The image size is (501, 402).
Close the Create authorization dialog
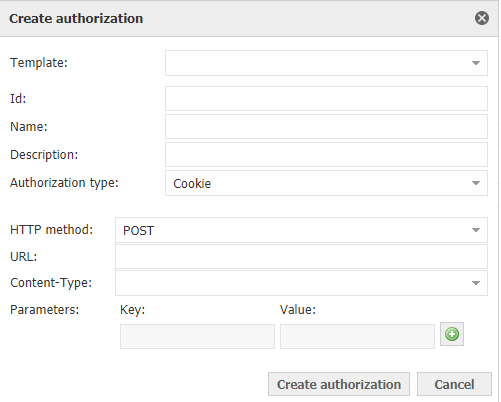pyautogui.click(x=482, y=18)
